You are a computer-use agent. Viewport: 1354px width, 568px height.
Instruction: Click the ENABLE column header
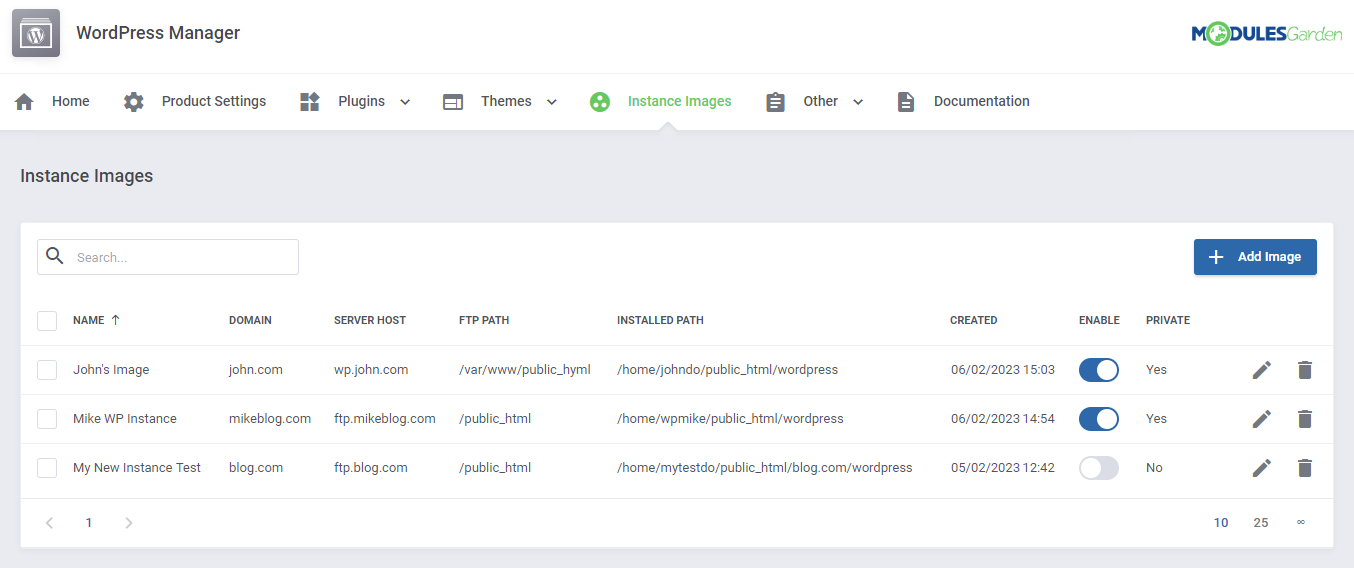pos(1099,321)
